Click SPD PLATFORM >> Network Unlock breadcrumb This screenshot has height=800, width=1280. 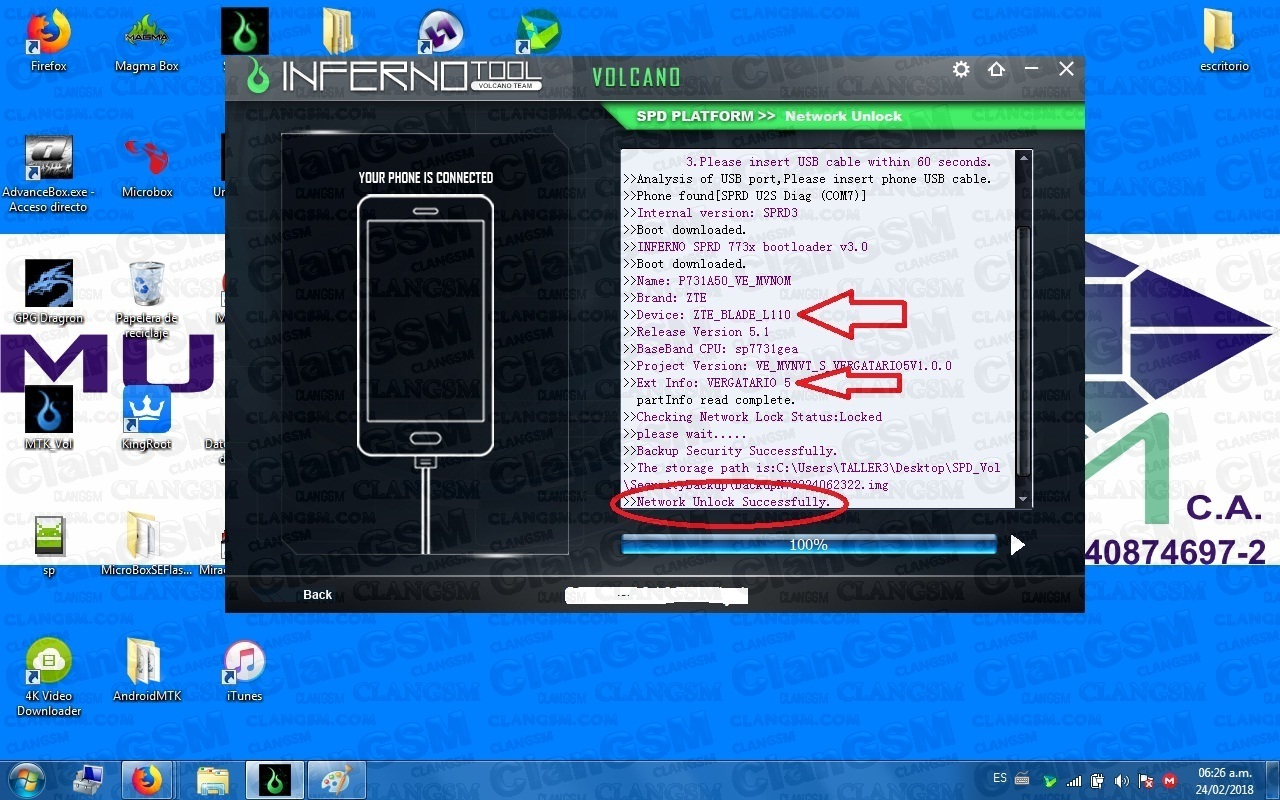point(769,116)
